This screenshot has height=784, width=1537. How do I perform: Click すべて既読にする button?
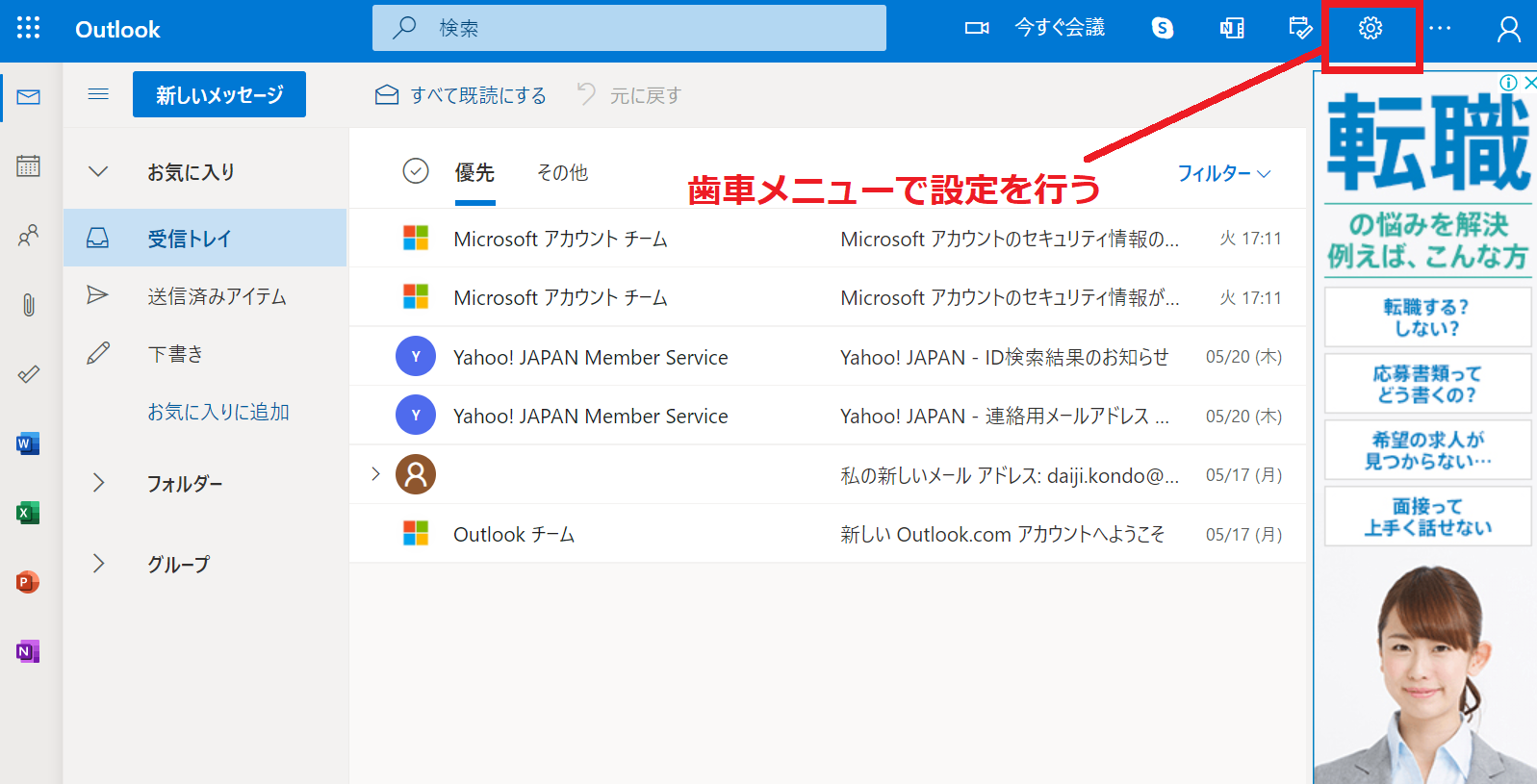461,95
